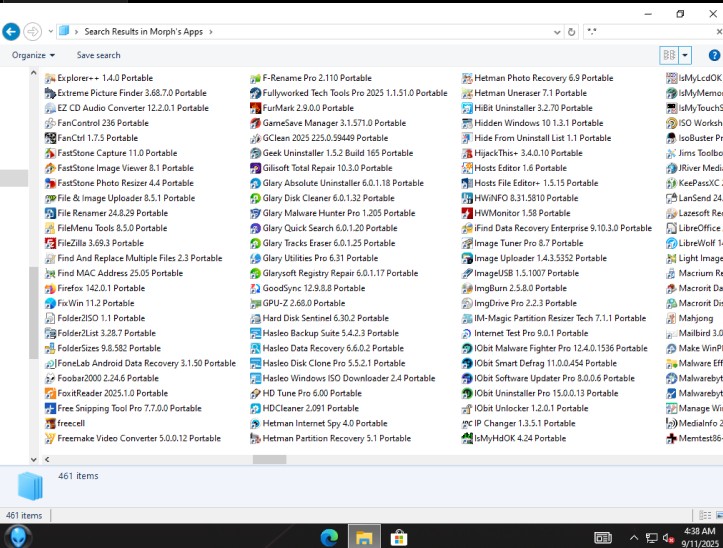Refresh the search results

(x=571, y=32)
